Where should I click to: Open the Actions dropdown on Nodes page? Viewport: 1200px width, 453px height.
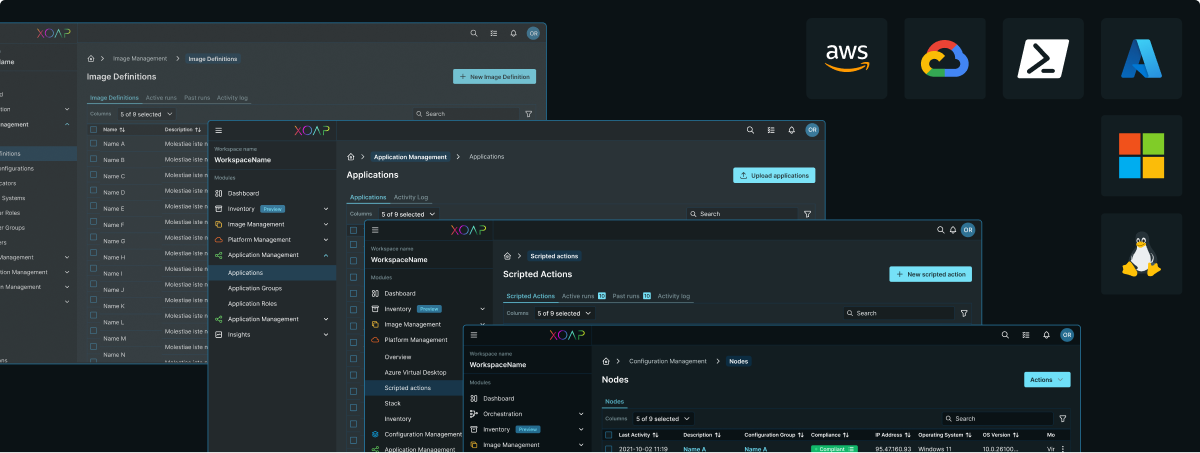tap(1047, 380)
